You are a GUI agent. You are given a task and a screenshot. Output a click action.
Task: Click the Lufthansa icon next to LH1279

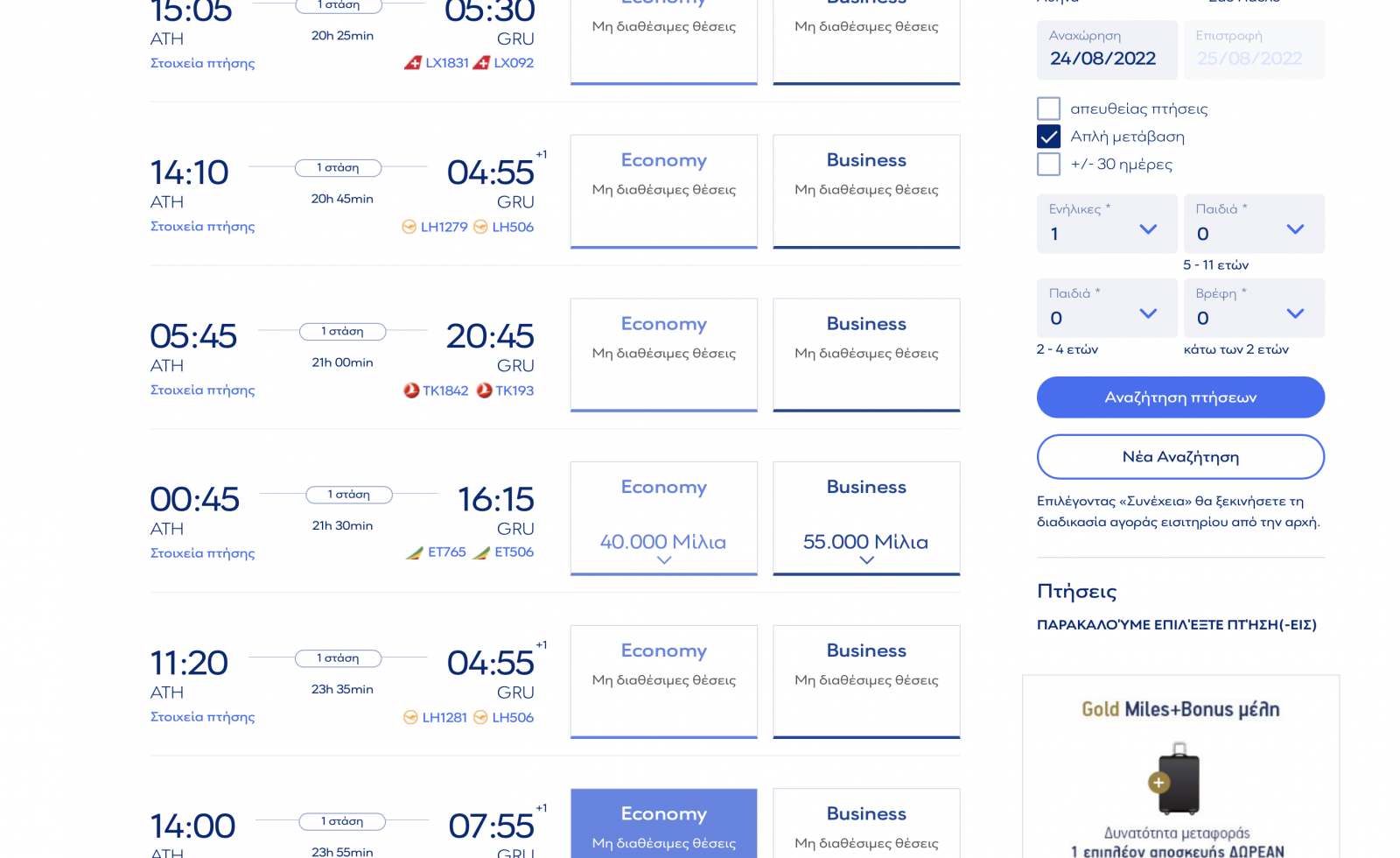[409, 227]
